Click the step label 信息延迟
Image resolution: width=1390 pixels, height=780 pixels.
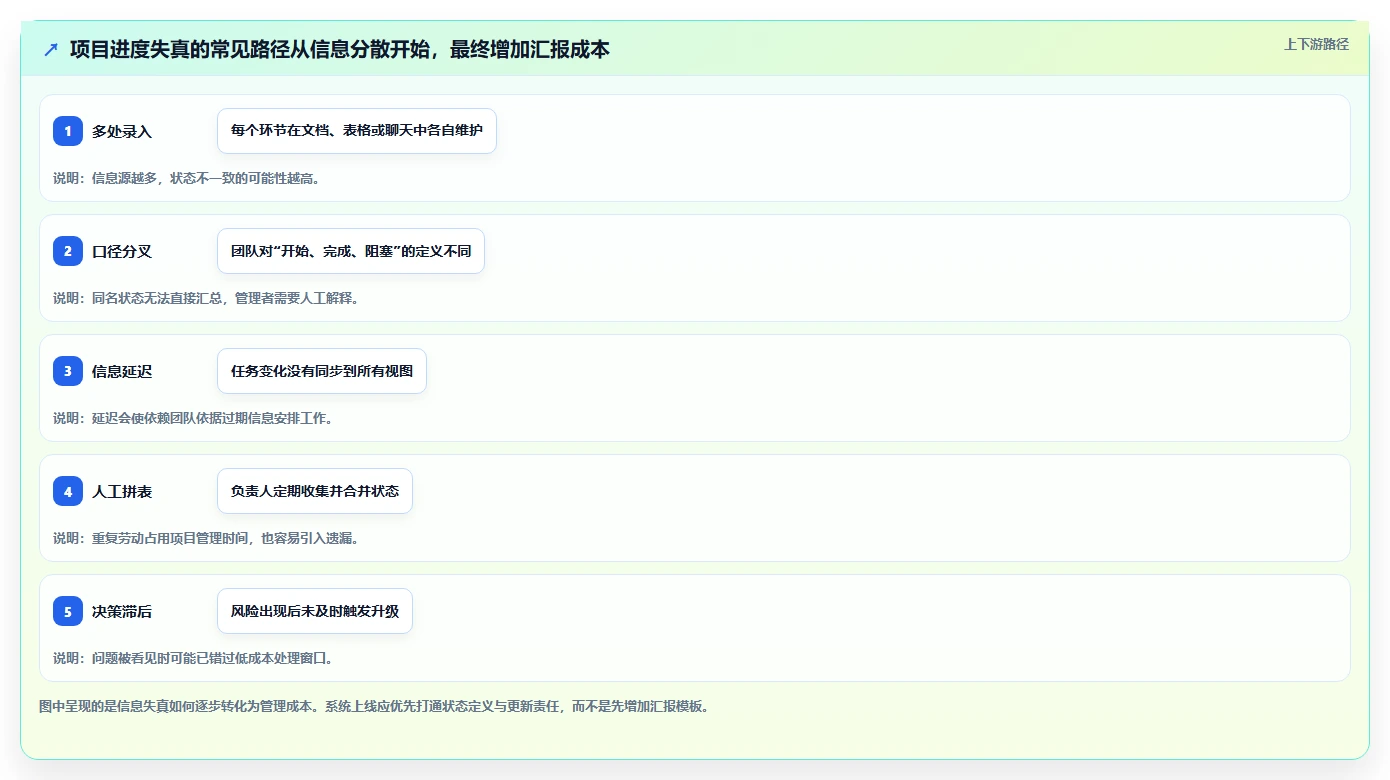(x=122, y=371)
